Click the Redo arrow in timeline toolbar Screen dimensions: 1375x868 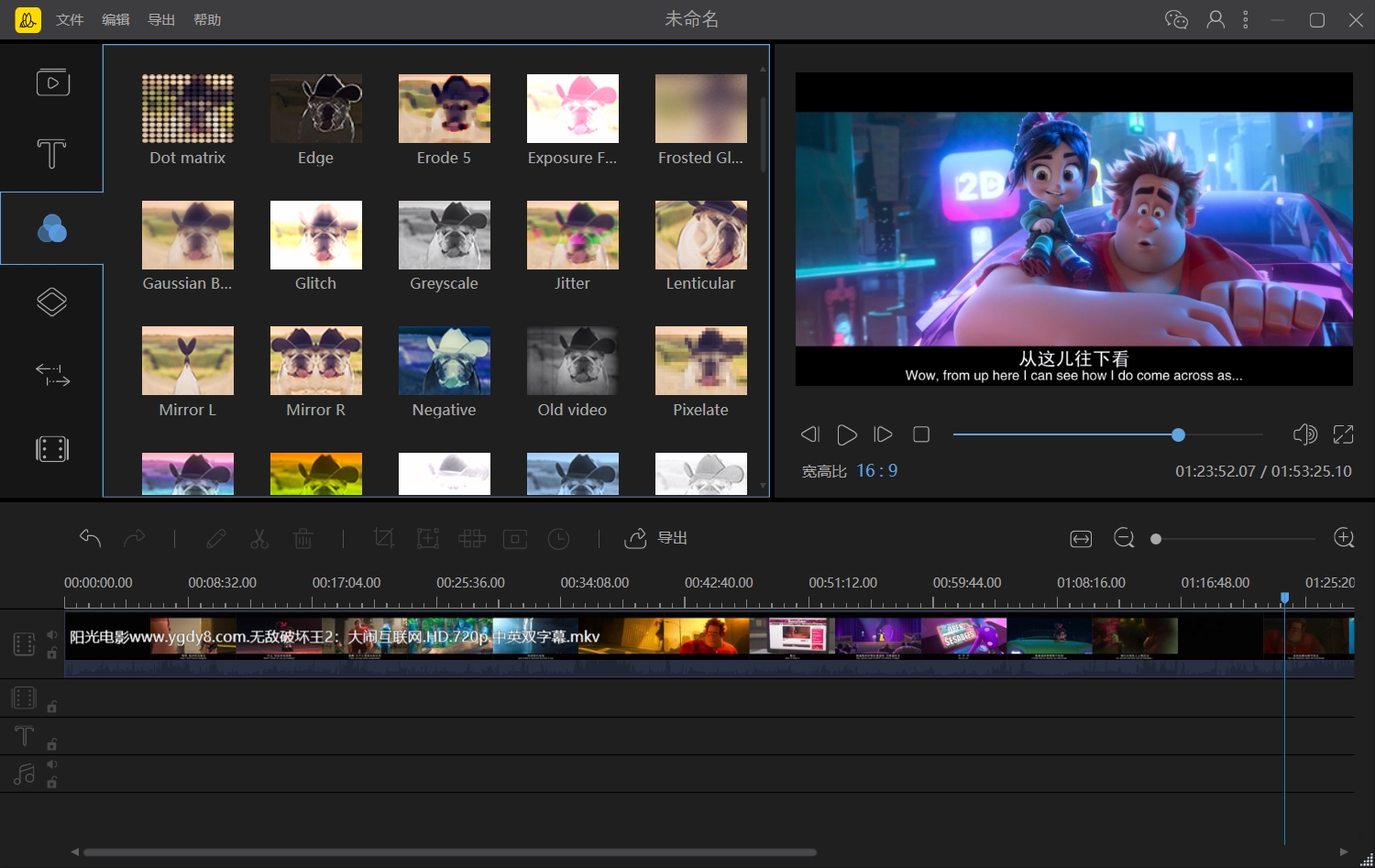point(135,538)
